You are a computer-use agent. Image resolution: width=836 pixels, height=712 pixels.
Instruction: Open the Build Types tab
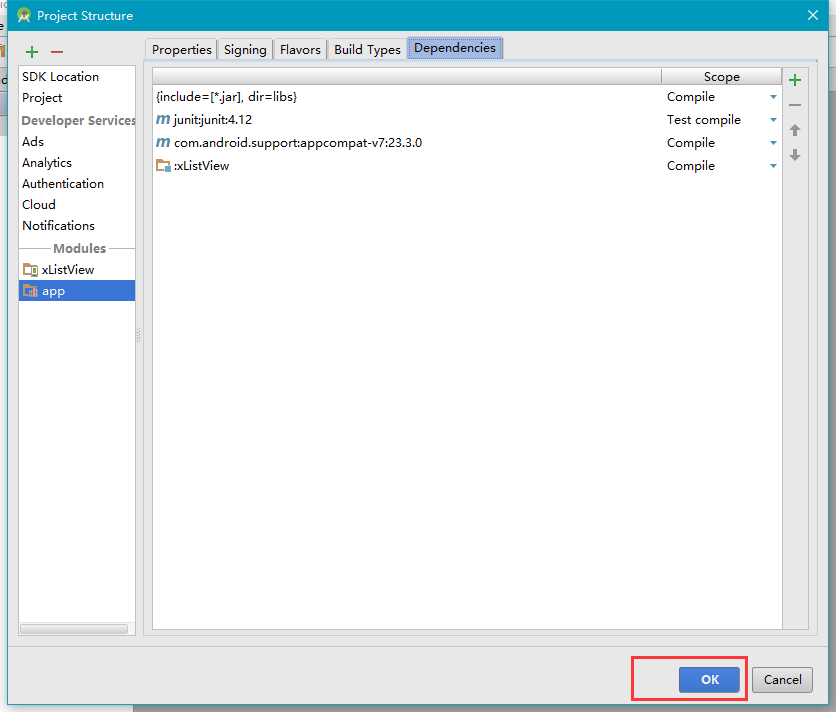[x=367, y=49]
